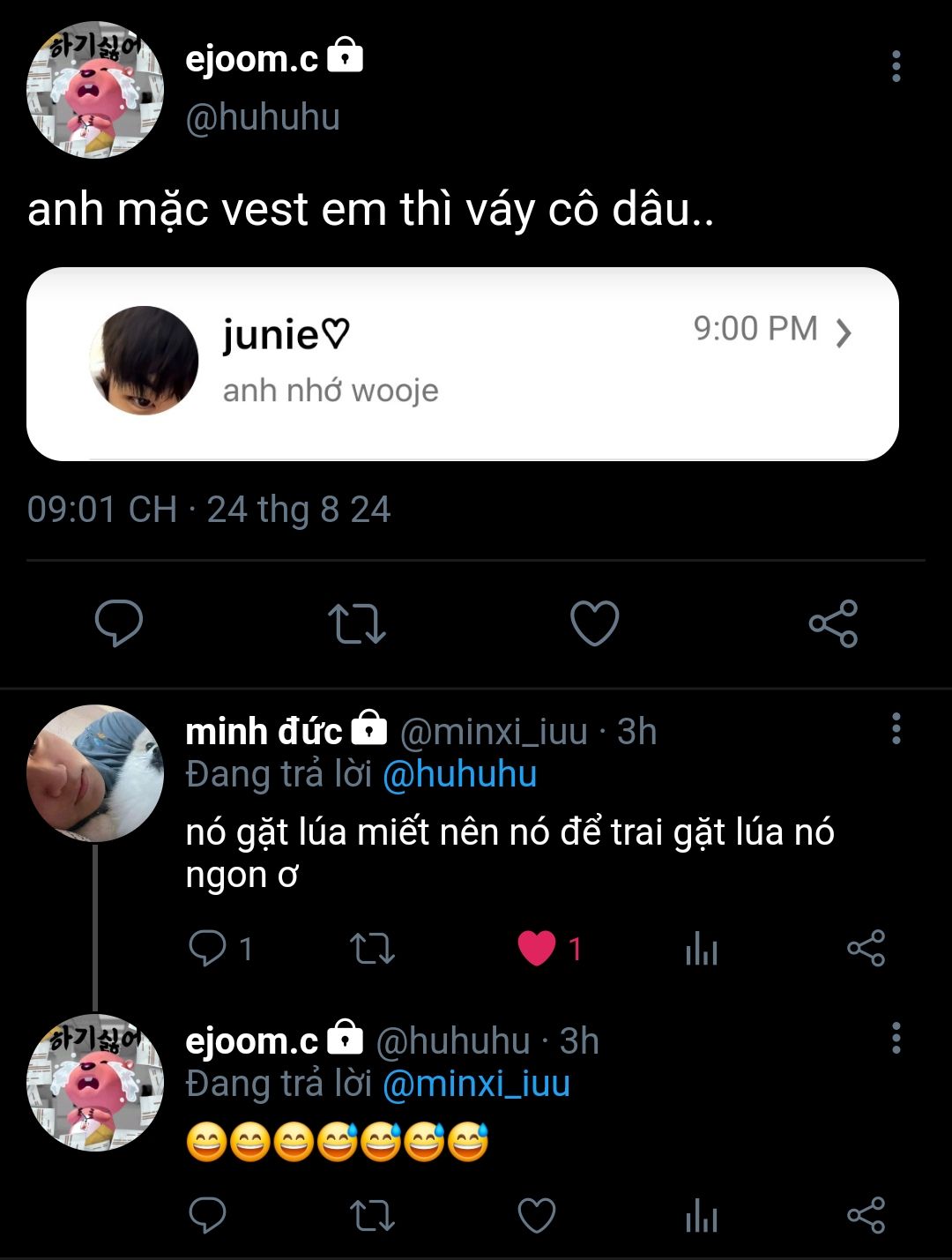
Task: Open junie message notification chevron
Action: coord(843,332)
